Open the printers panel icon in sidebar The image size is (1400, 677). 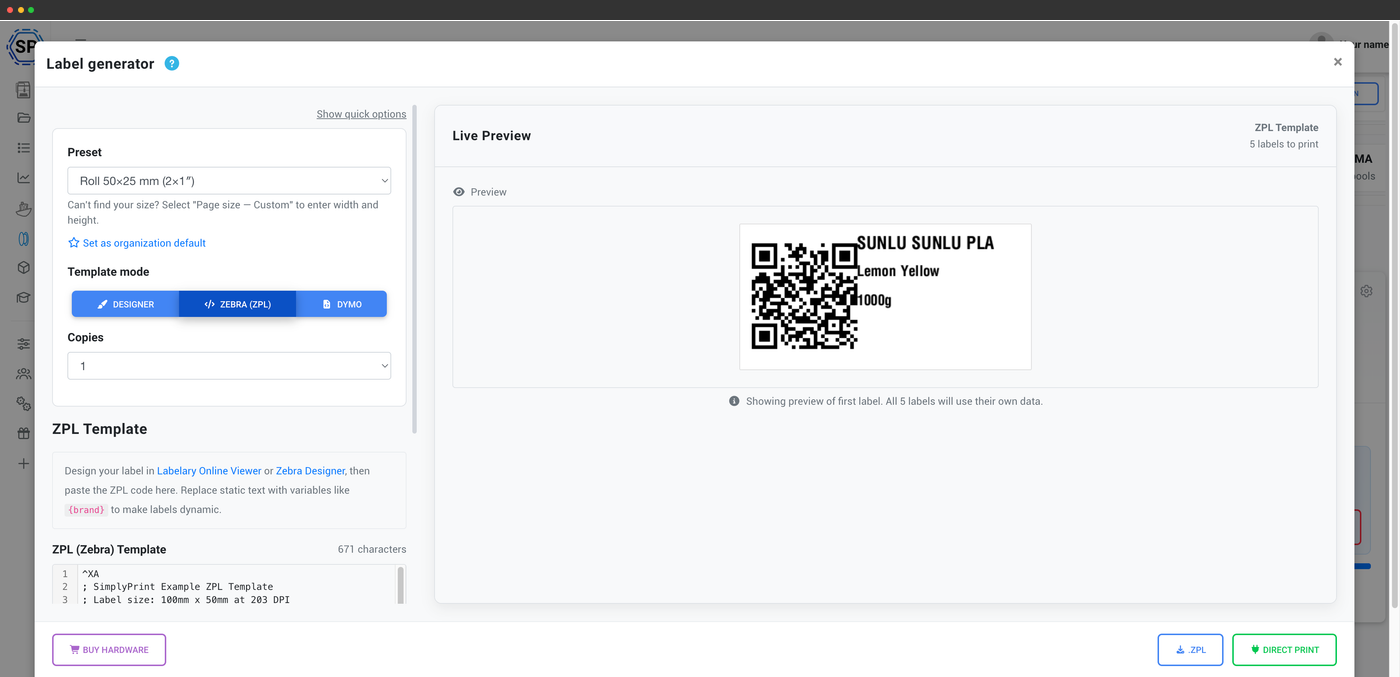[x=24, y=90]
